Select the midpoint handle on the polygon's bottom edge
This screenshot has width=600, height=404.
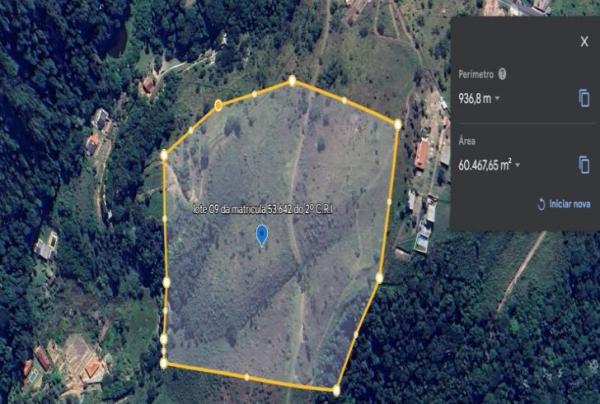click(x=246, y=377)
